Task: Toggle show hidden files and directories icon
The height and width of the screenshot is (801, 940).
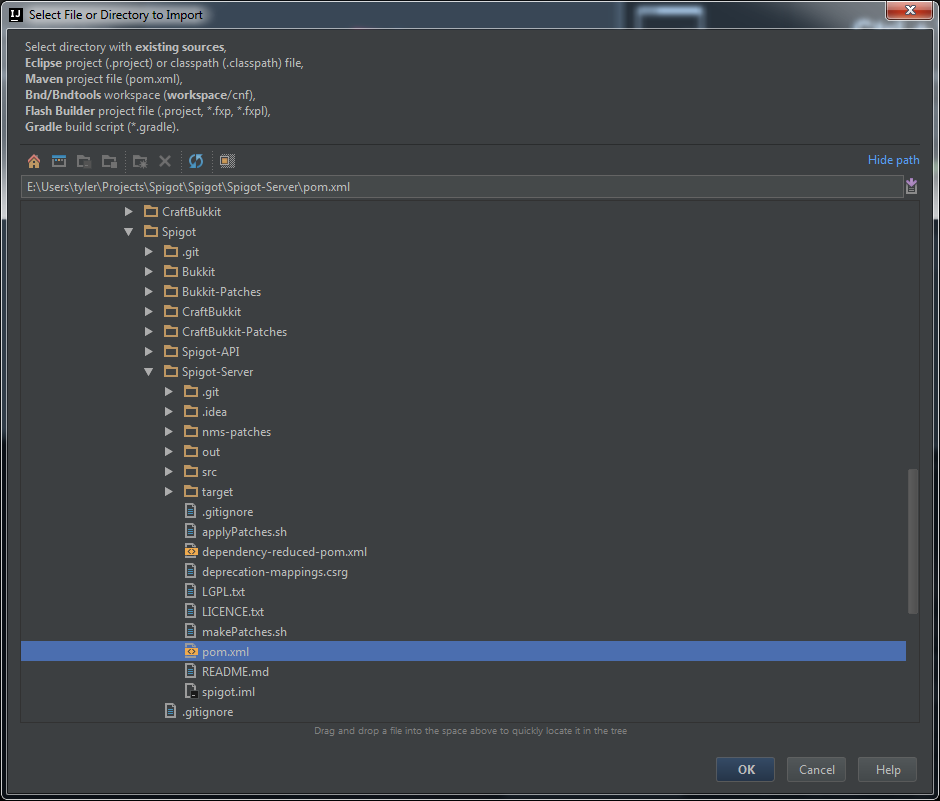Action: pyautogui.click(x=227, y=161)
